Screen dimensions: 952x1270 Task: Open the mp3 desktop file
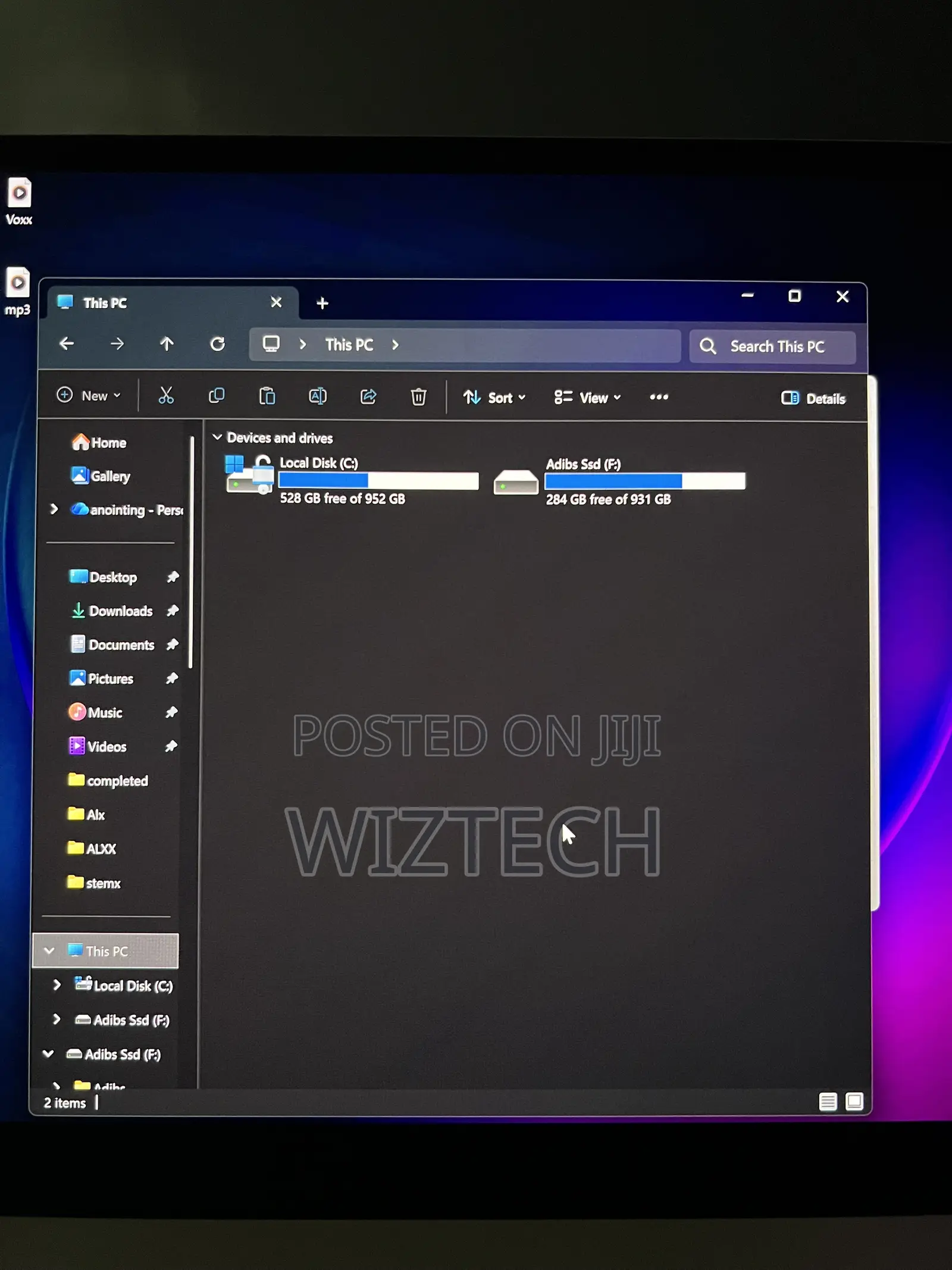coord(17,292)
